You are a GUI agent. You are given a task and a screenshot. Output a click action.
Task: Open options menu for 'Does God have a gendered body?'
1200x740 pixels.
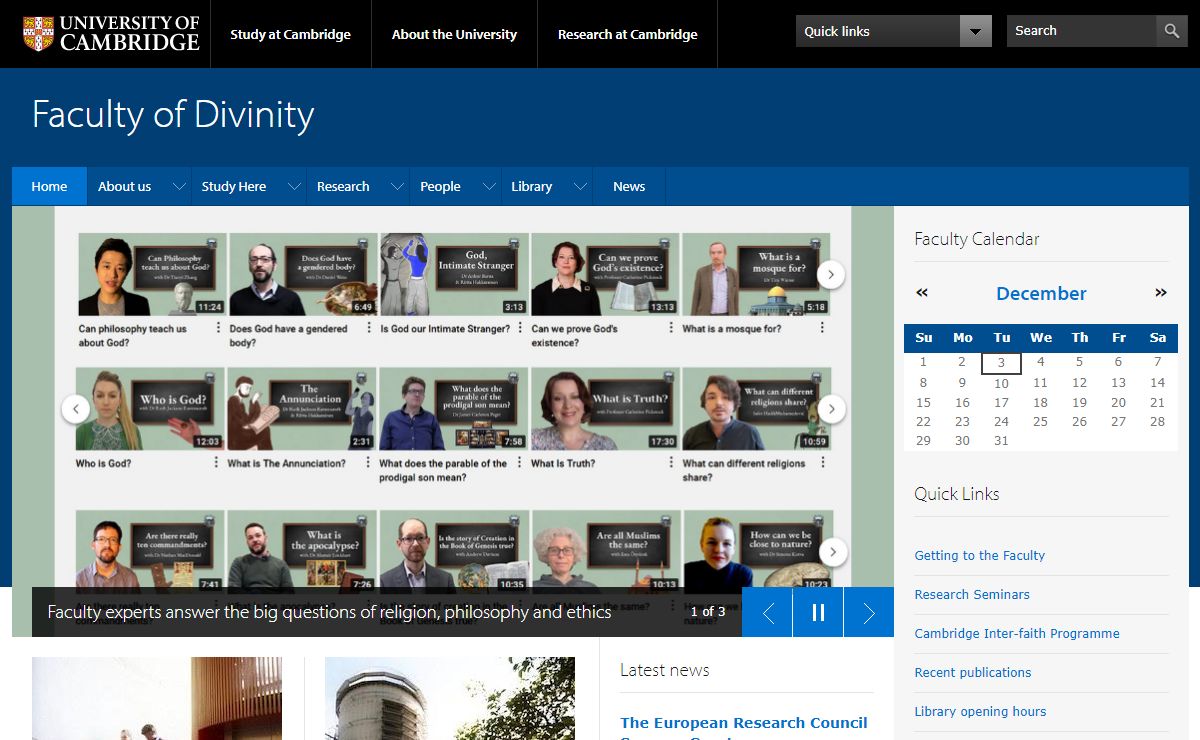tap(370, 328)
